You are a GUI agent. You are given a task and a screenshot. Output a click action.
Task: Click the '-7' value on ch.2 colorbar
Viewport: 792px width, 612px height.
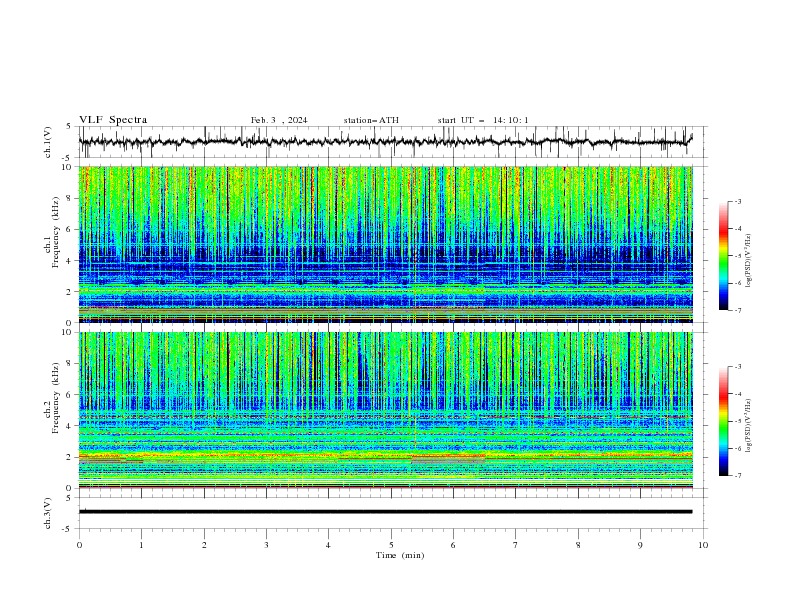click(737, 475)
